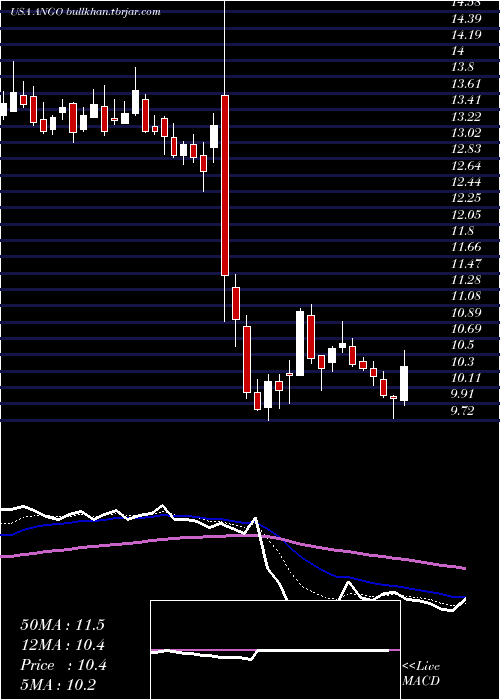Click the 14.19 price axis label
Image resolution: width=500 pixels, height=700 pixels.
coord(466,35)
